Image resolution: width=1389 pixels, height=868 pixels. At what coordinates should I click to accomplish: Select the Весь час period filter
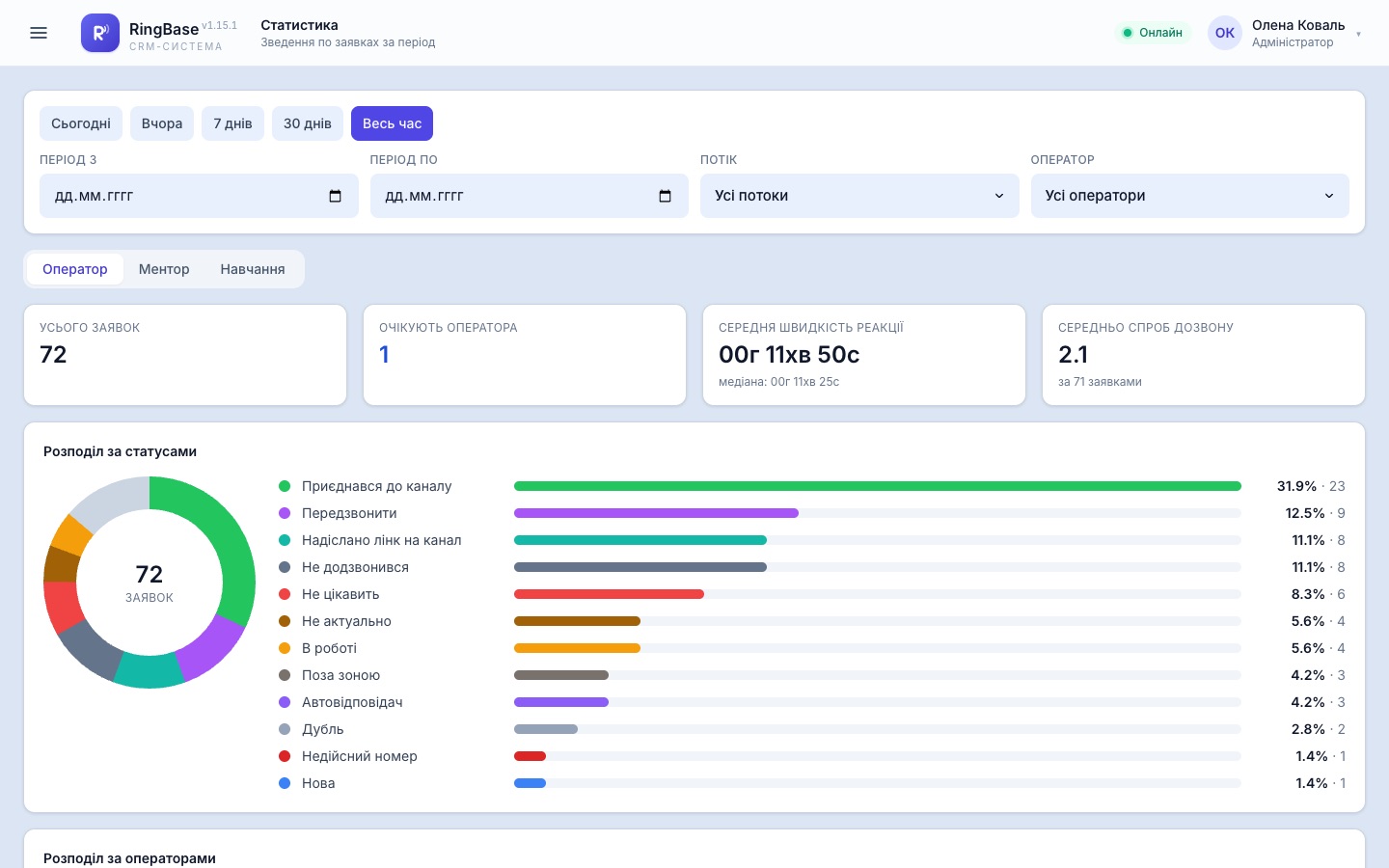point(393,123)
